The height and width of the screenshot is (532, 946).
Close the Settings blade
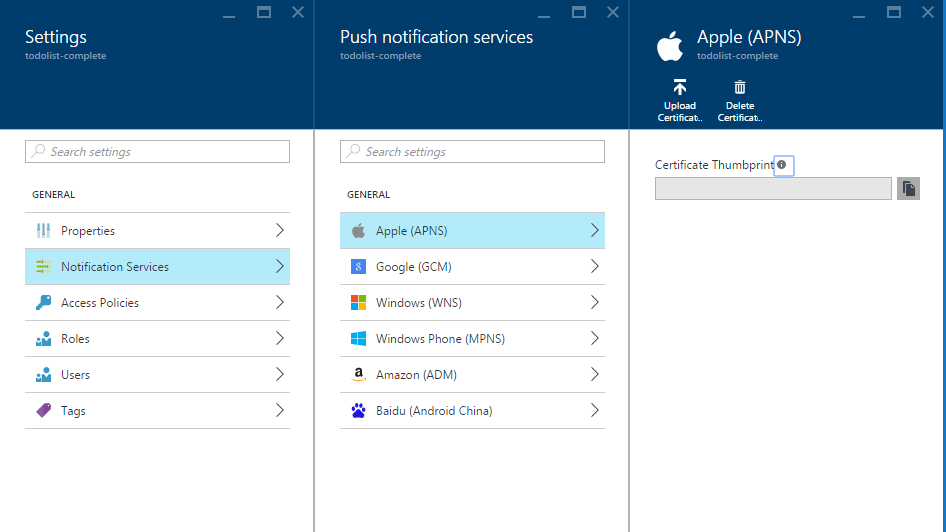click(298, 12)
